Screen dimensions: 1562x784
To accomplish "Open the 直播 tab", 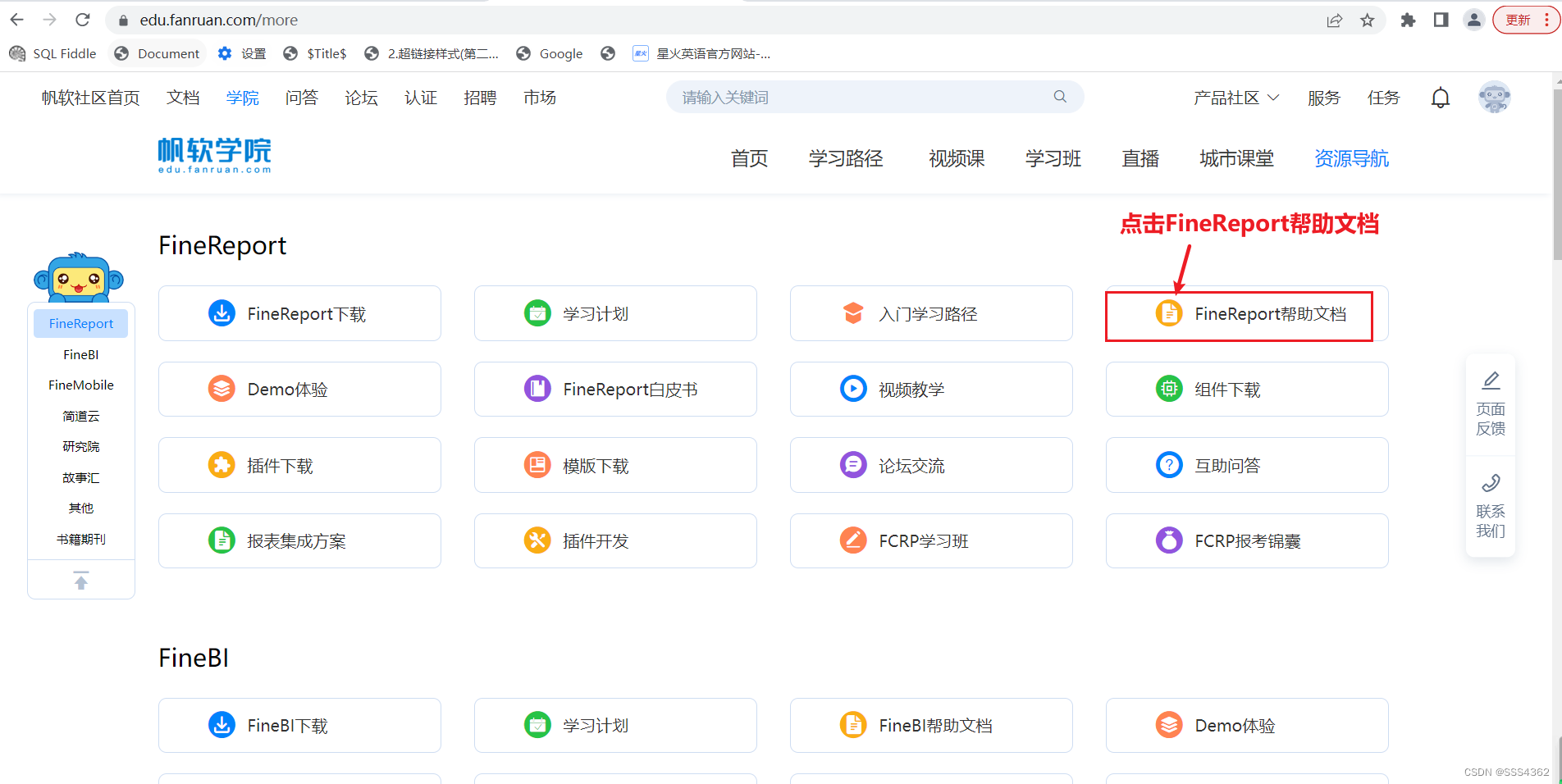I will tap(1140, 158).
